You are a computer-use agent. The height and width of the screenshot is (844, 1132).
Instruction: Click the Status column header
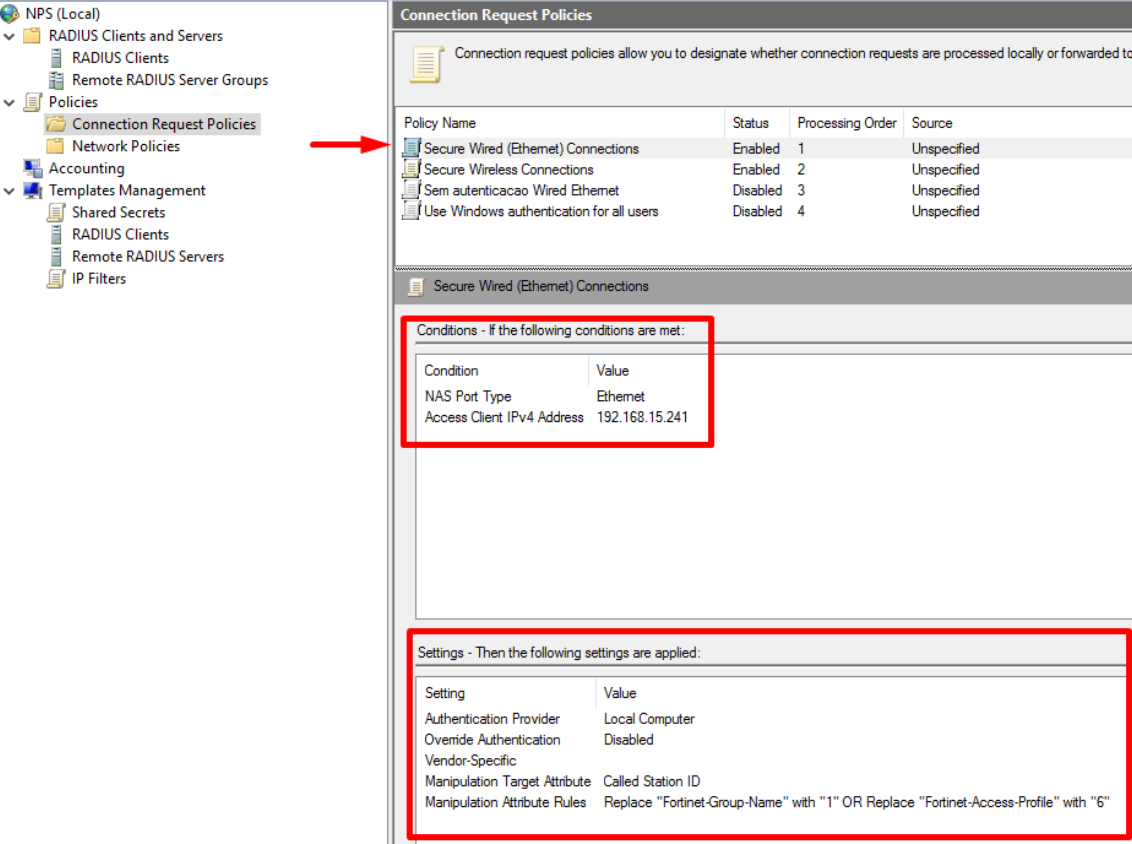coord(750,123)
